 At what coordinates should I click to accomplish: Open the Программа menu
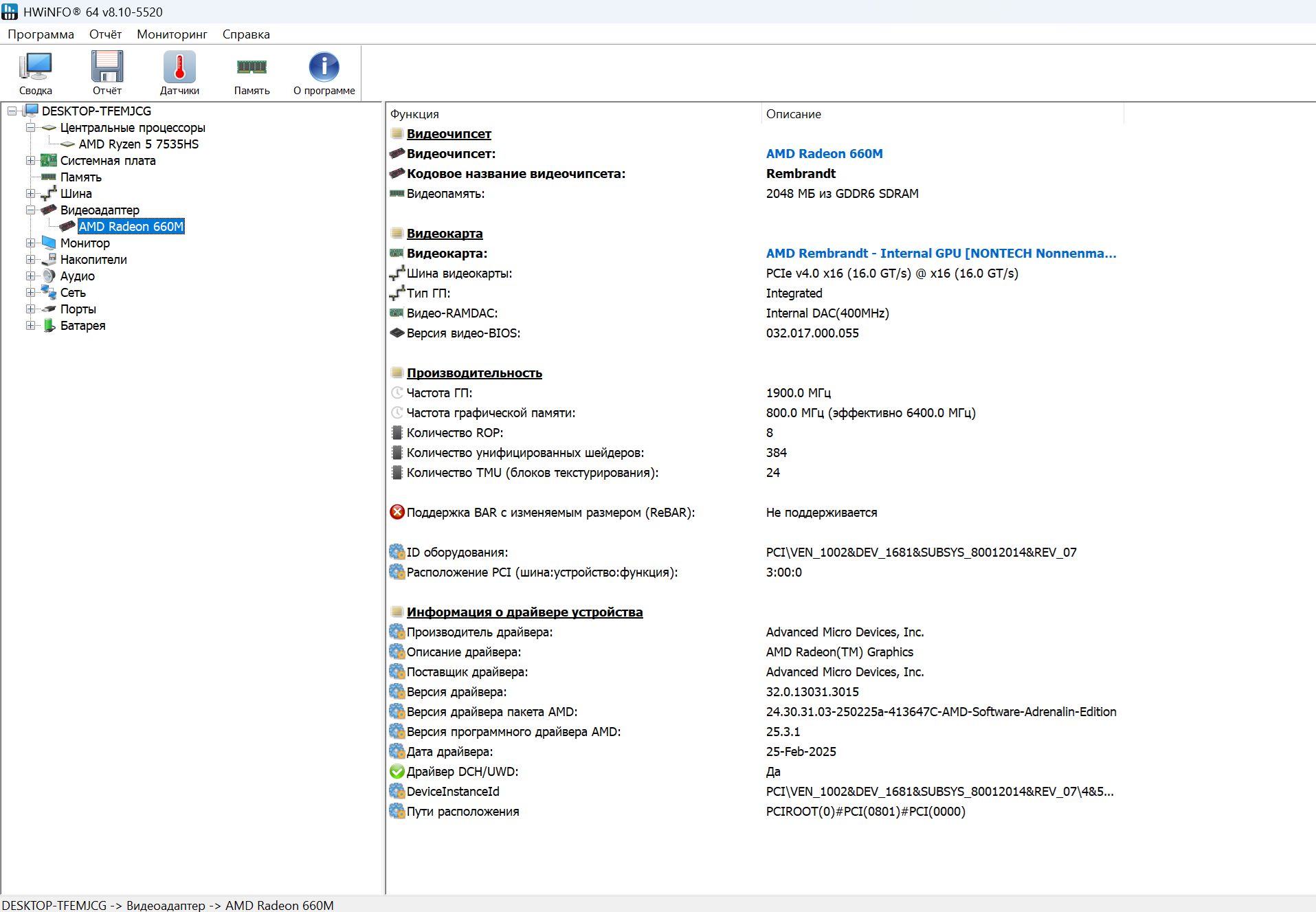coord(41,34)
